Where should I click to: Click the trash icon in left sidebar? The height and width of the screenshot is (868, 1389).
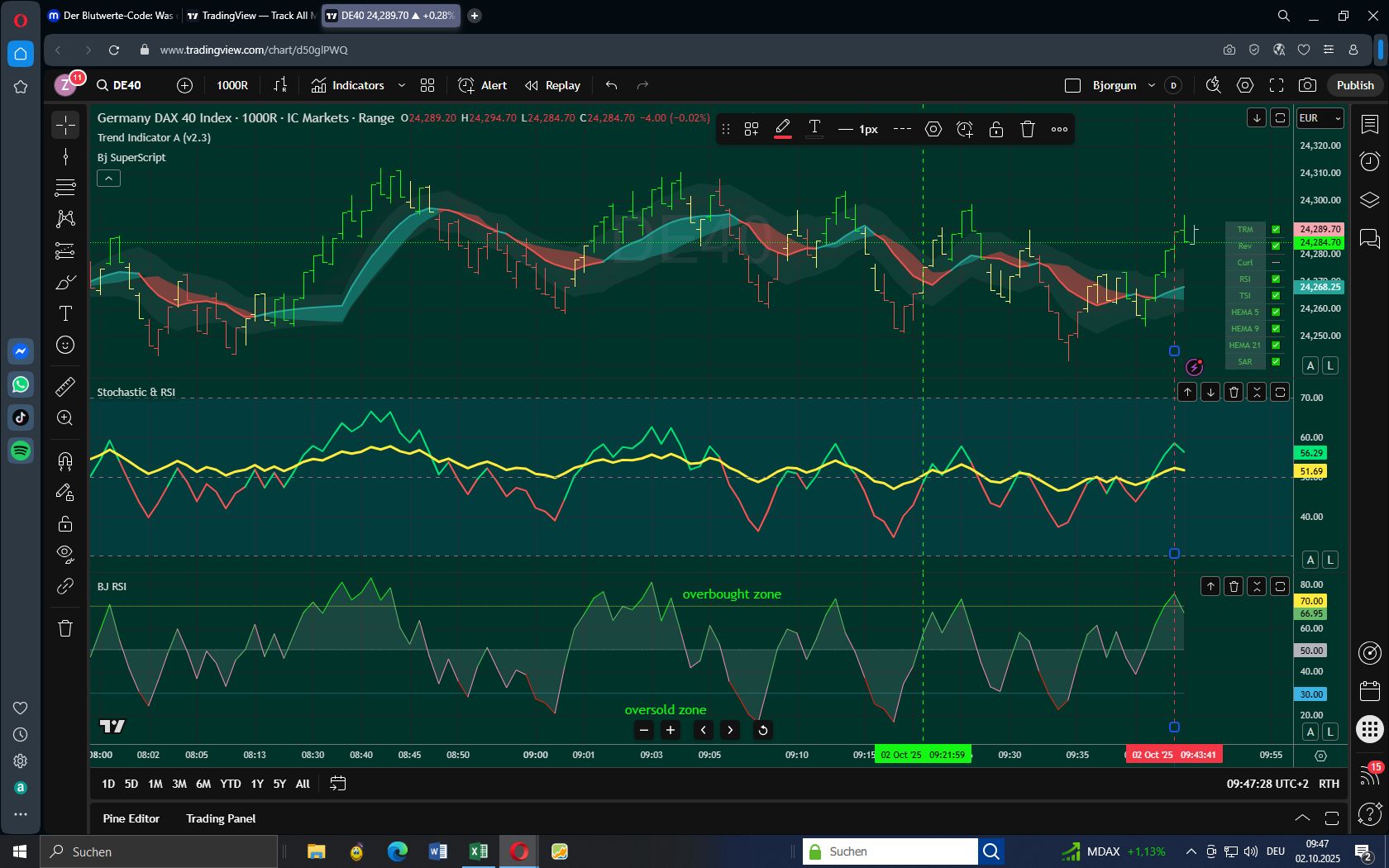(x=65, y=628)
